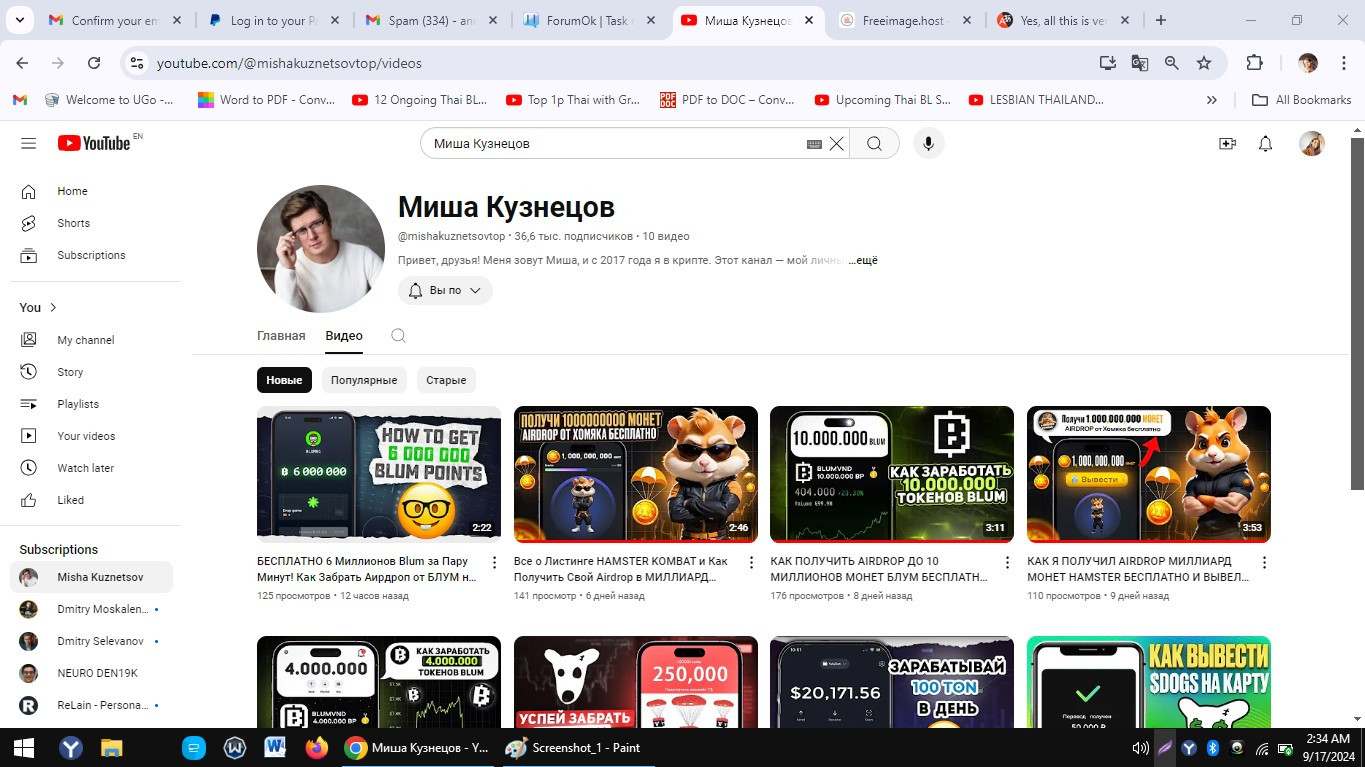Filter videos by Новые
This screenshot has width=1365, height=767.
tap(284, 380)
